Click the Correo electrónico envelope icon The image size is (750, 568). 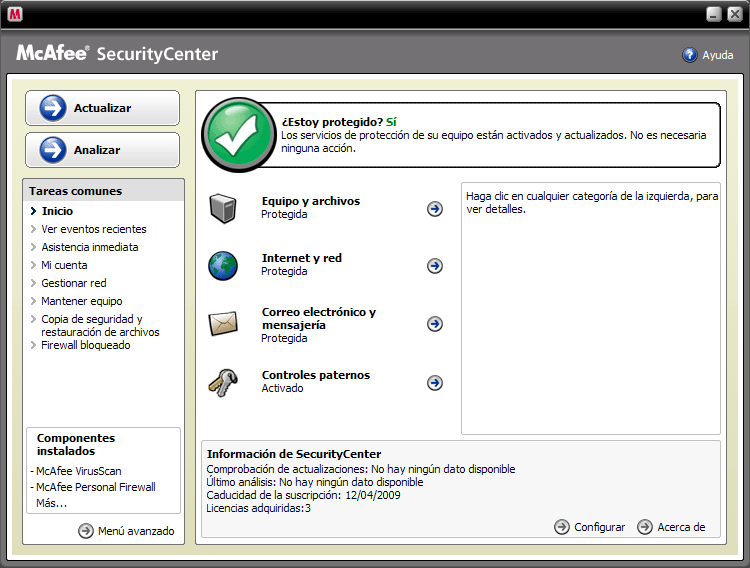click(222, 324)
